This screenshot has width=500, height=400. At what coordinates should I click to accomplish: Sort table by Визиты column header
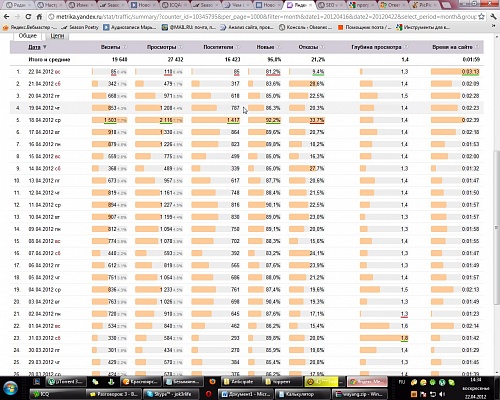110,47
